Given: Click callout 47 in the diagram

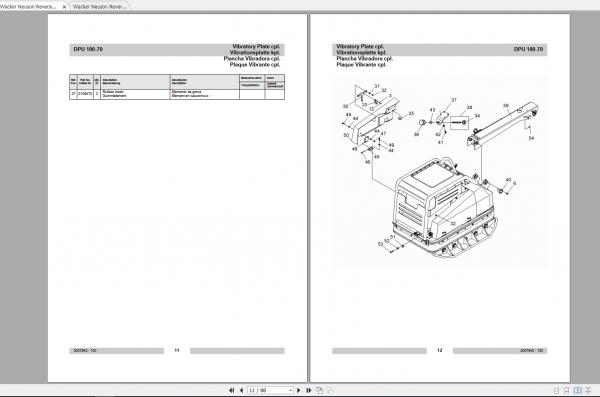Looking at the screenshot, I should click(x=383, y=134).
